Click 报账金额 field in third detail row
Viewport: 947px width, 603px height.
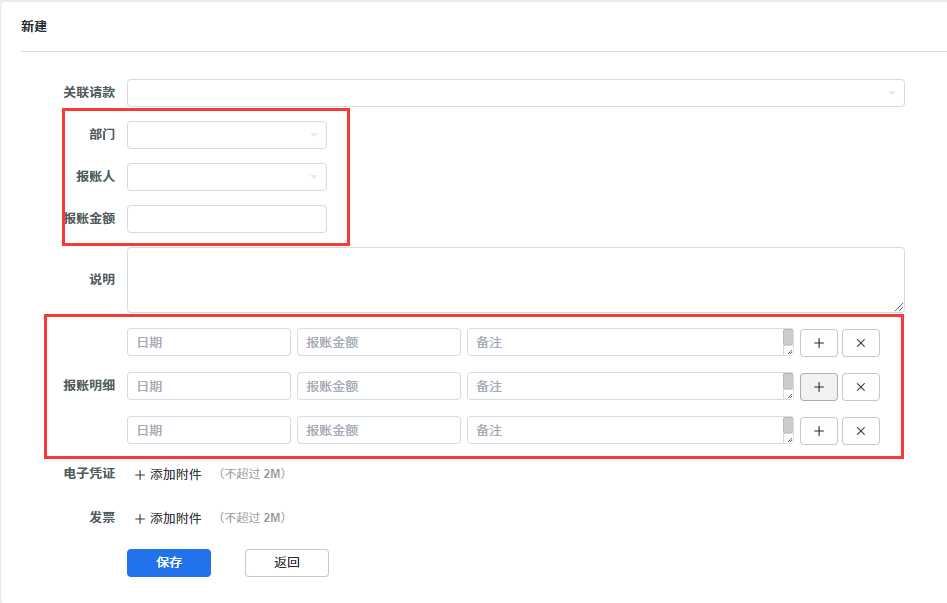(x=379, y=430)
